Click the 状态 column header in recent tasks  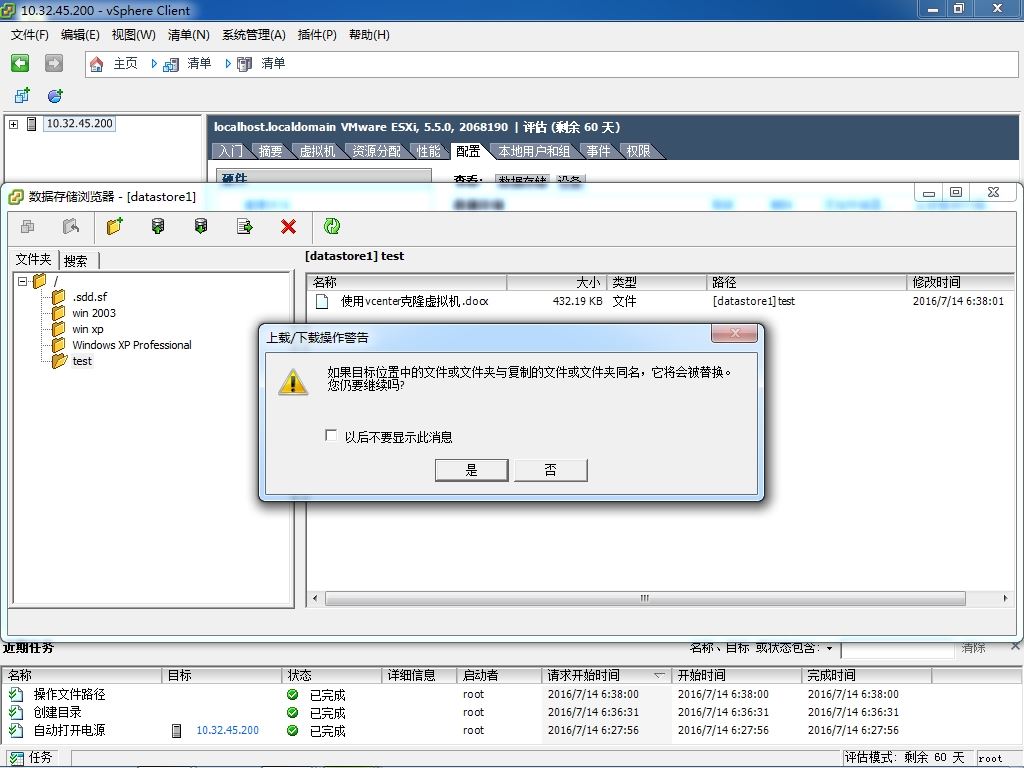pos(332,675)
